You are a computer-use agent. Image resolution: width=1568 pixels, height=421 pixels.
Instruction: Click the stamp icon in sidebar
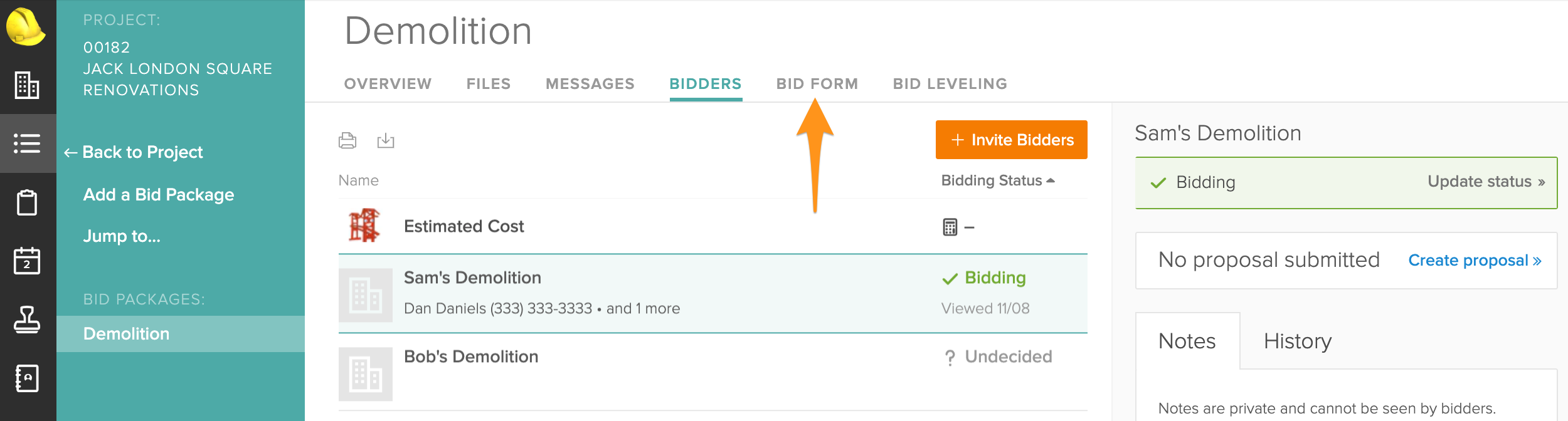pos(27,320)
